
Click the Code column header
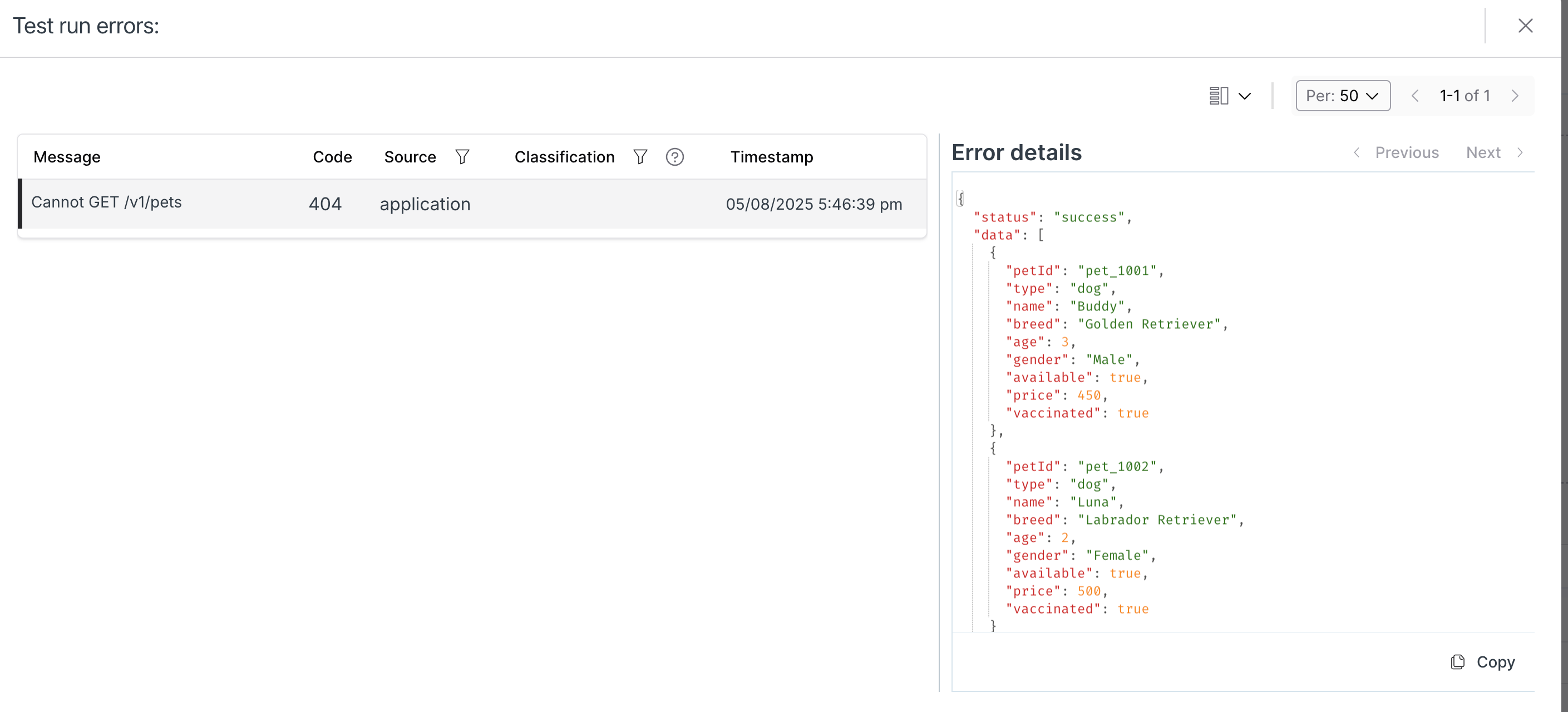(332, 157)
